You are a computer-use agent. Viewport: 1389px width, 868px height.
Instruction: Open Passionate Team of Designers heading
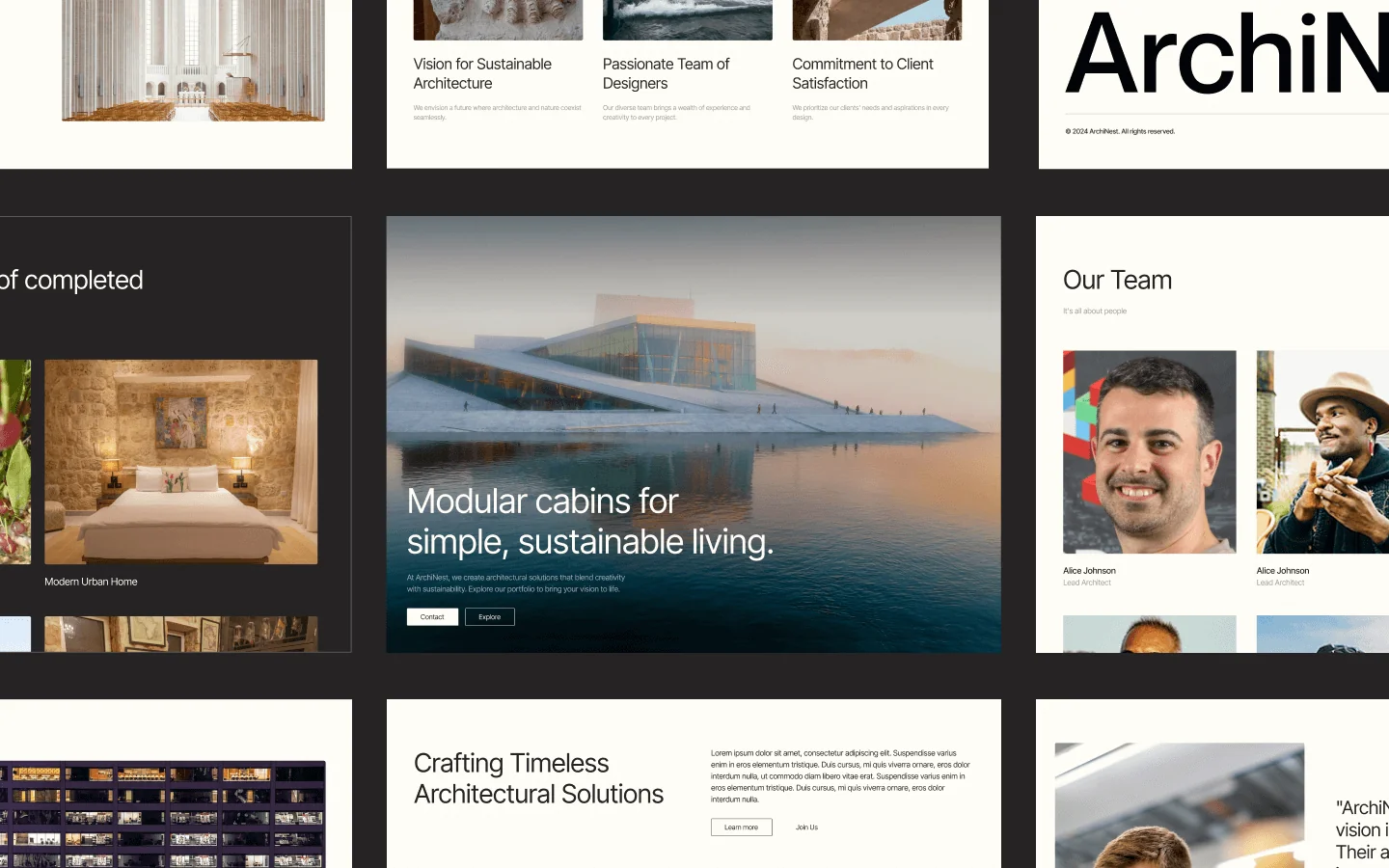(666, 73)
